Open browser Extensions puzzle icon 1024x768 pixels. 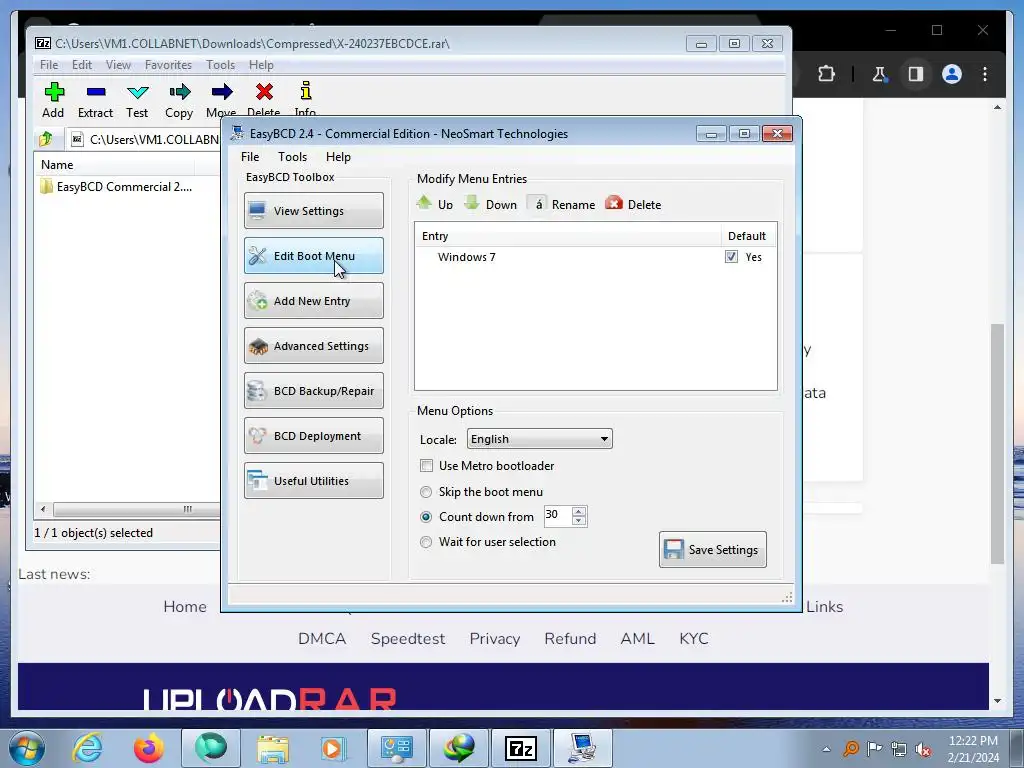point(826,74)
